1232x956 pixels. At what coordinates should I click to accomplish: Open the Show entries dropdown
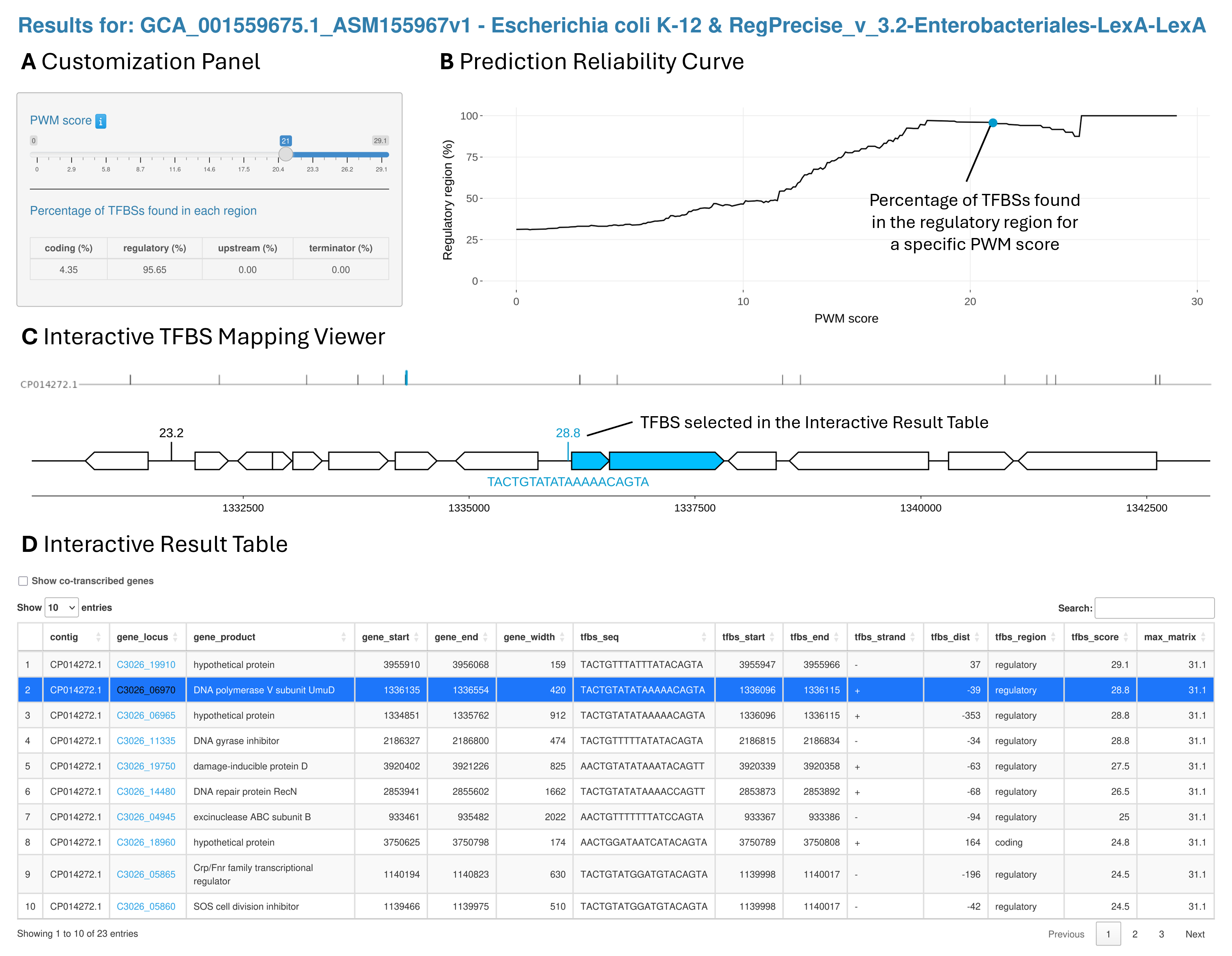click(x=61, y=607)
